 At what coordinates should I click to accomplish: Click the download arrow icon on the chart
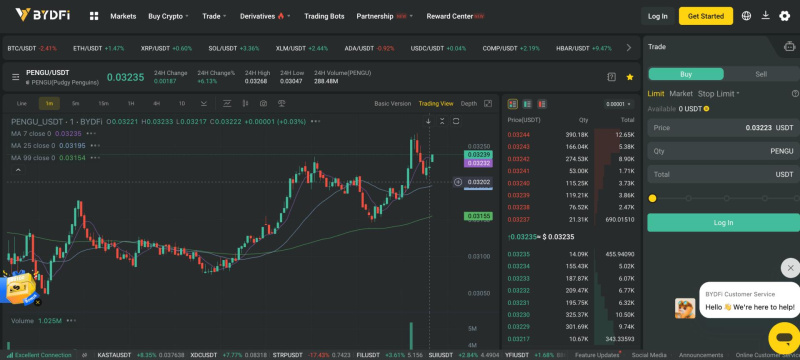point(428,121)
